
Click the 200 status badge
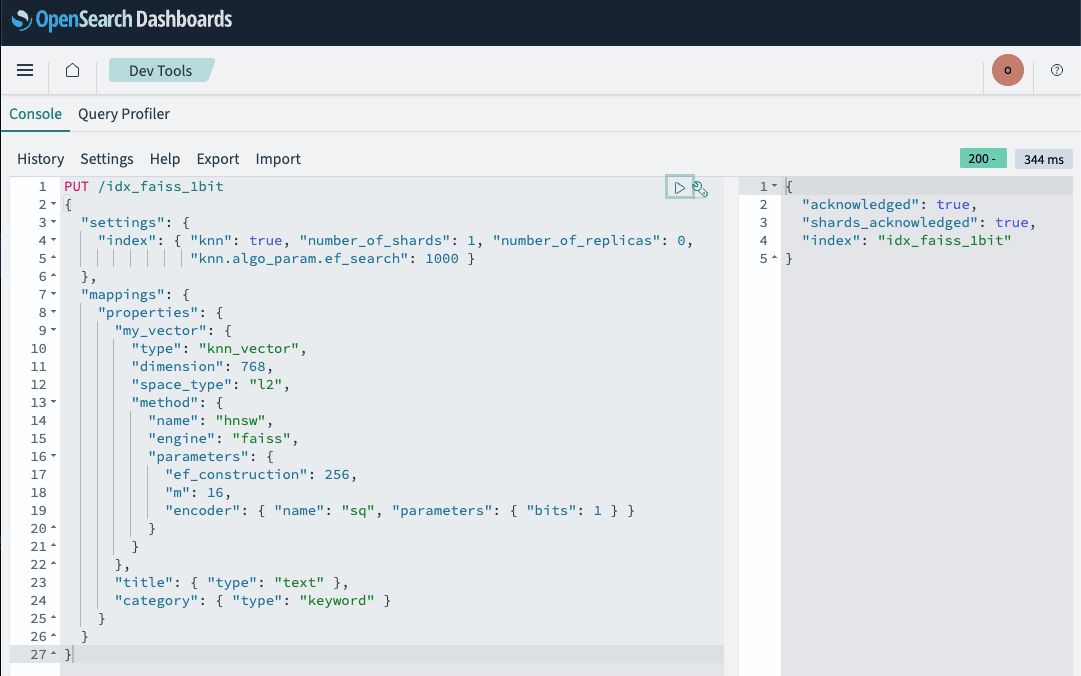(x=982, y=158)
